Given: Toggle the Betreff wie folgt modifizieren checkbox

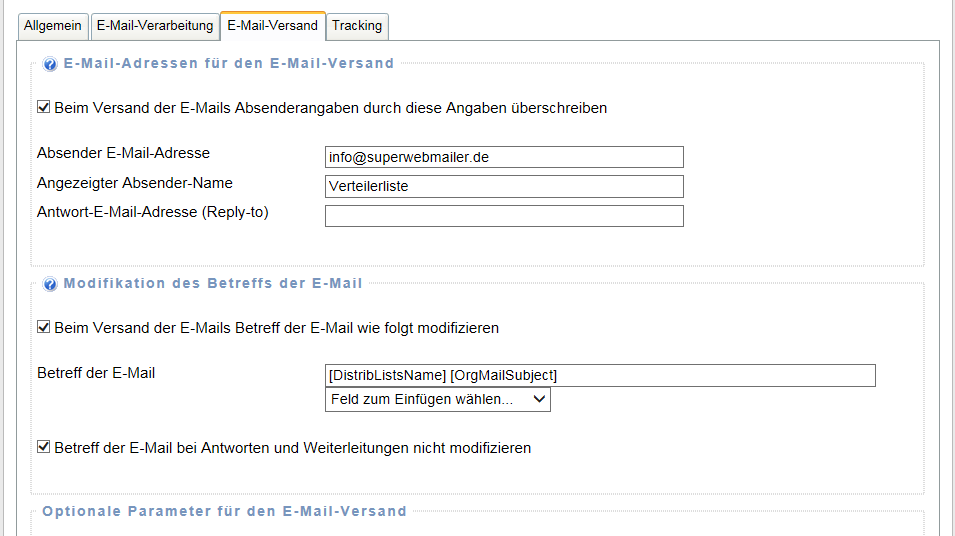Looking at the screenshot, I should tap(44, 327).
